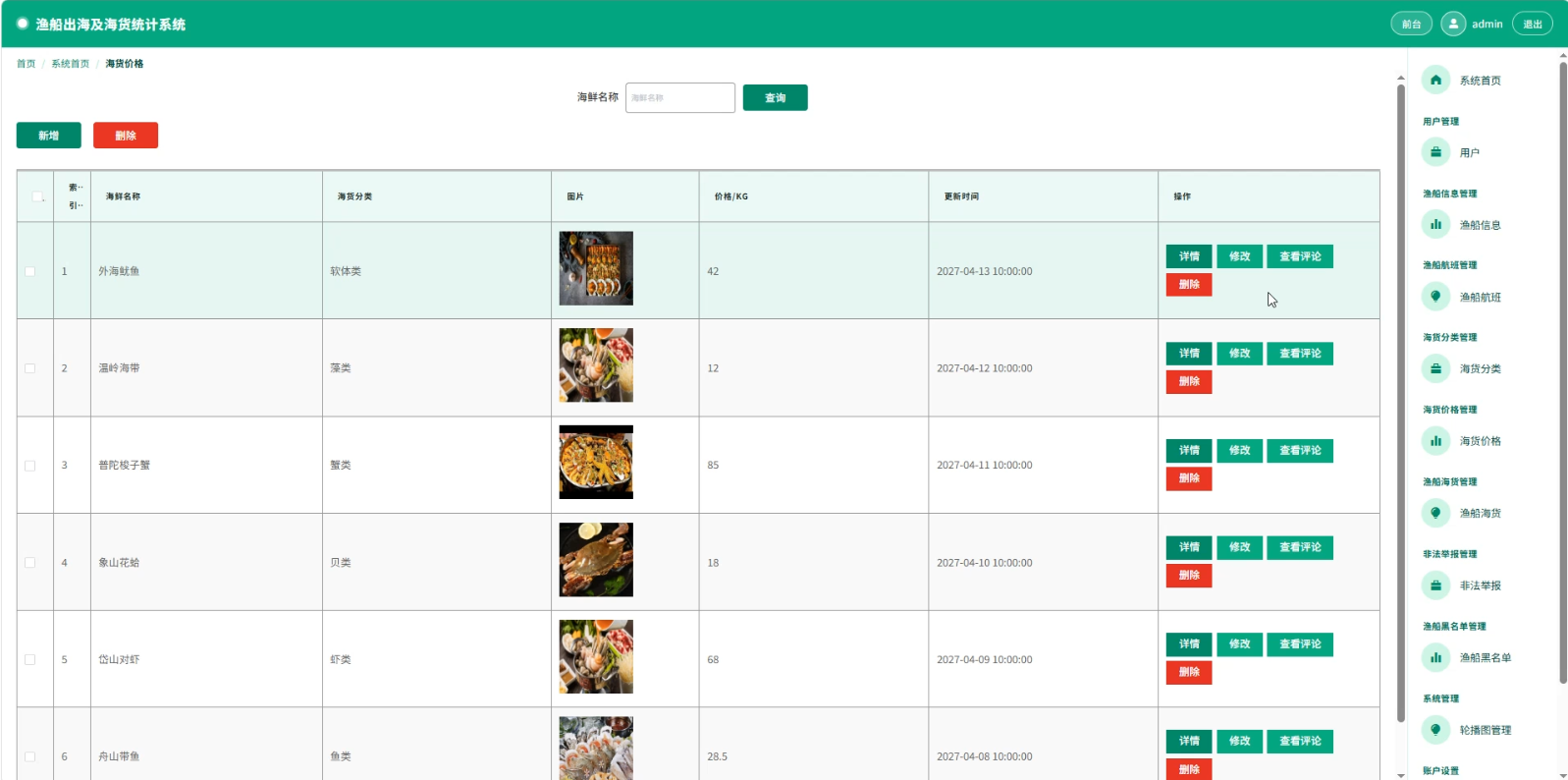Select the 渔船航班 sidebar icon

point(1435,297)
